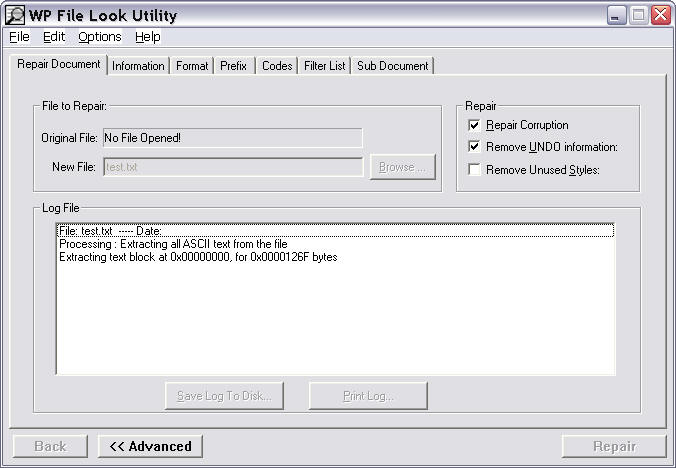Click the WP File Look magnifier title icon
The height and width of the screenshot is (468, 676).
click(16, 15)
